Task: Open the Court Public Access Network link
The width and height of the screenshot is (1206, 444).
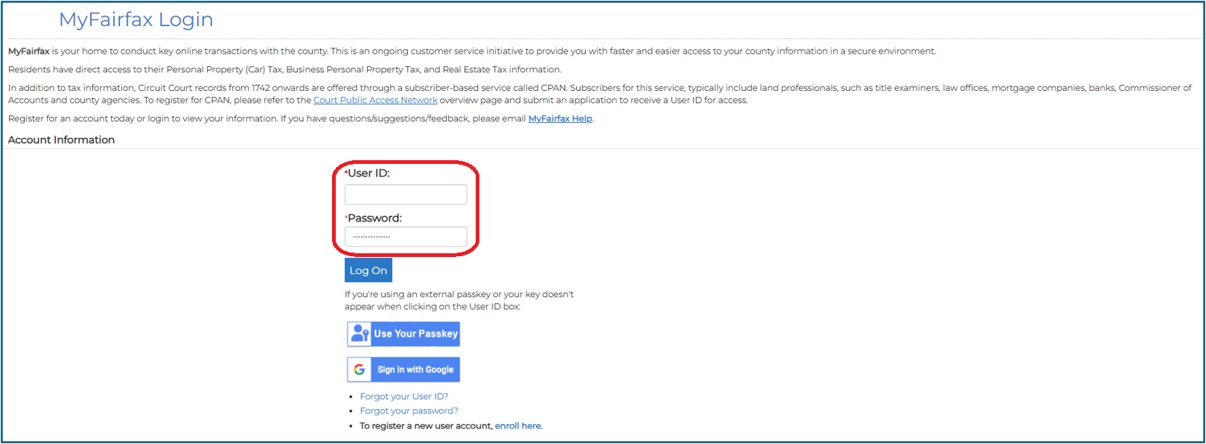Action: click(375, 100)
